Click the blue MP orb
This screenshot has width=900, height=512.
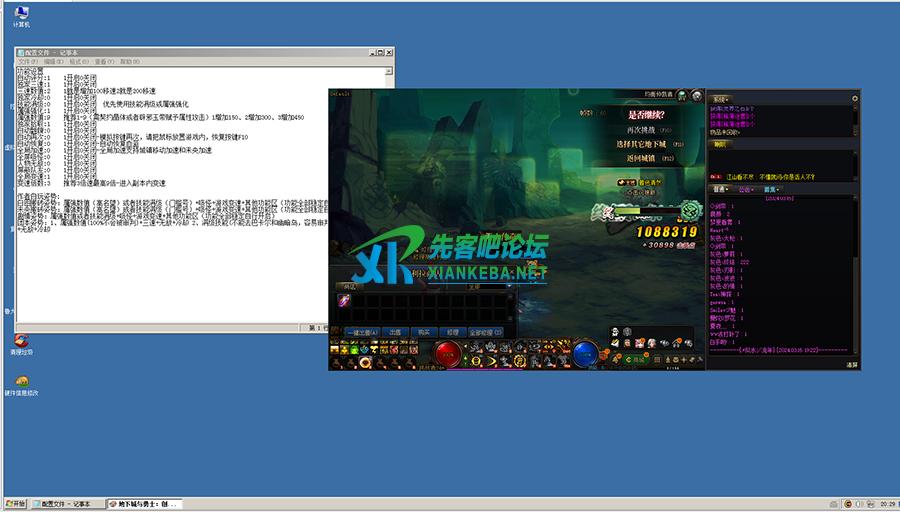point(585,353)
